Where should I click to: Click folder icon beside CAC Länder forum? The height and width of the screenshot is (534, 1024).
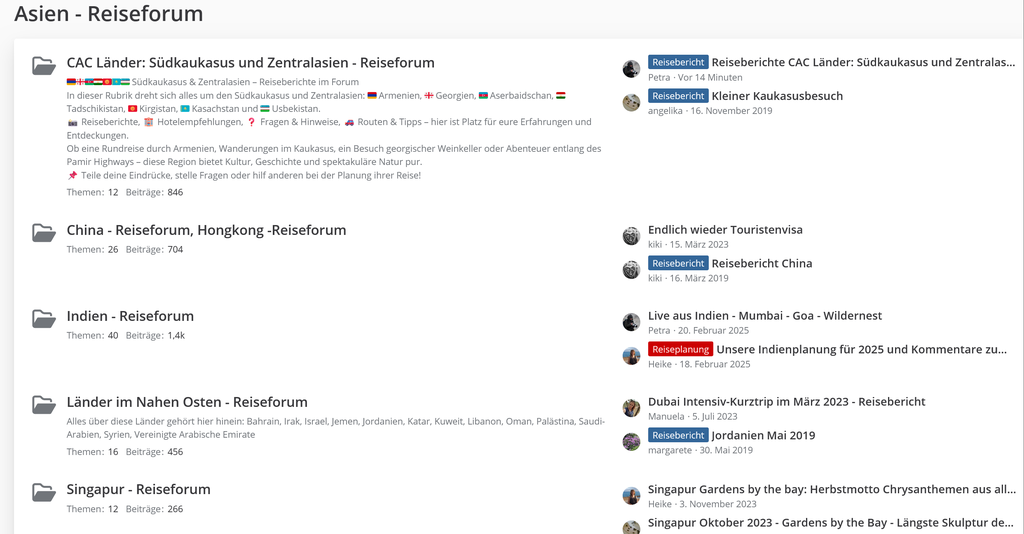coord(43,66)
